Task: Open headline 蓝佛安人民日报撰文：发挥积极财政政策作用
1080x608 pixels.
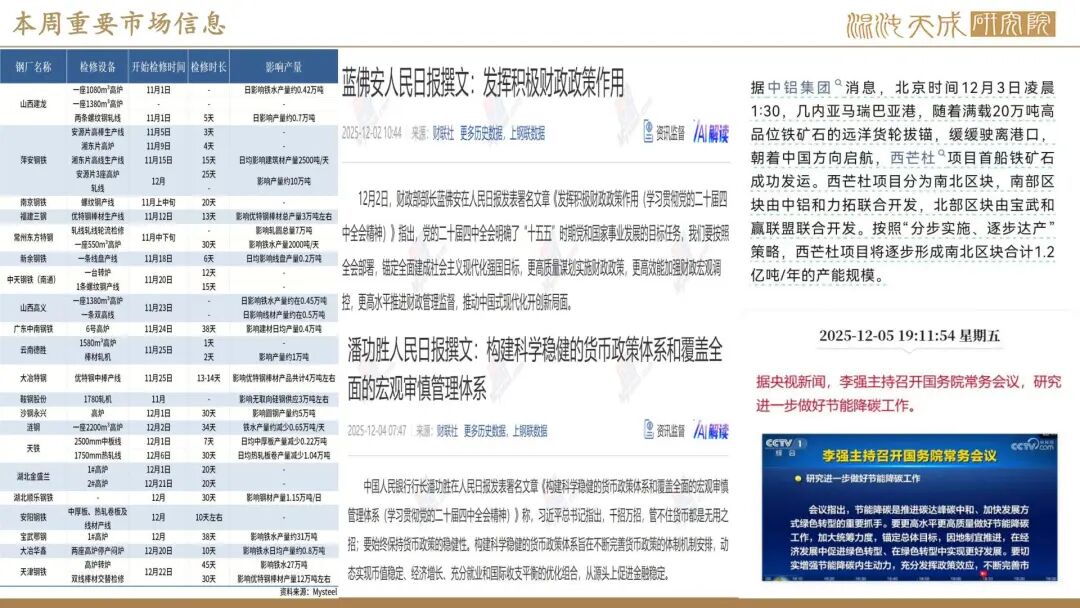Action: click(x=483, y=83)
